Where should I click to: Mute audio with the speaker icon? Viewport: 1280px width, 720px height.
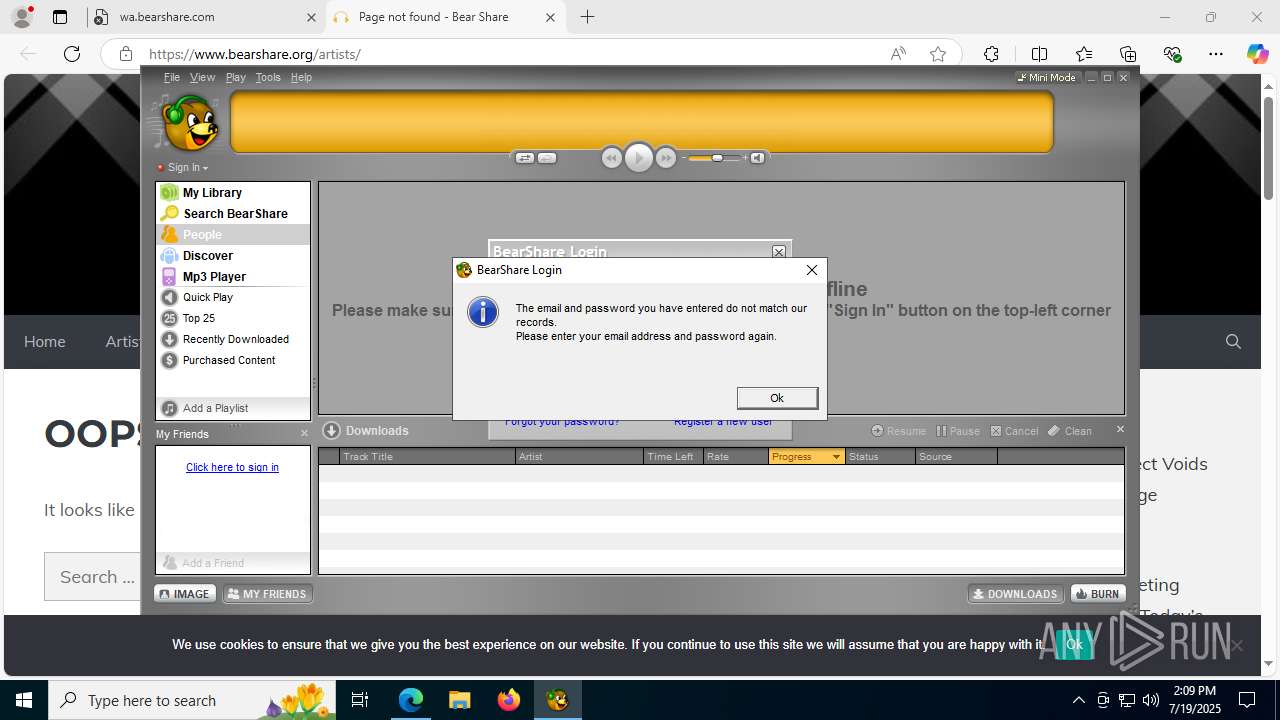pyautogui.click(x=758, y=158)
